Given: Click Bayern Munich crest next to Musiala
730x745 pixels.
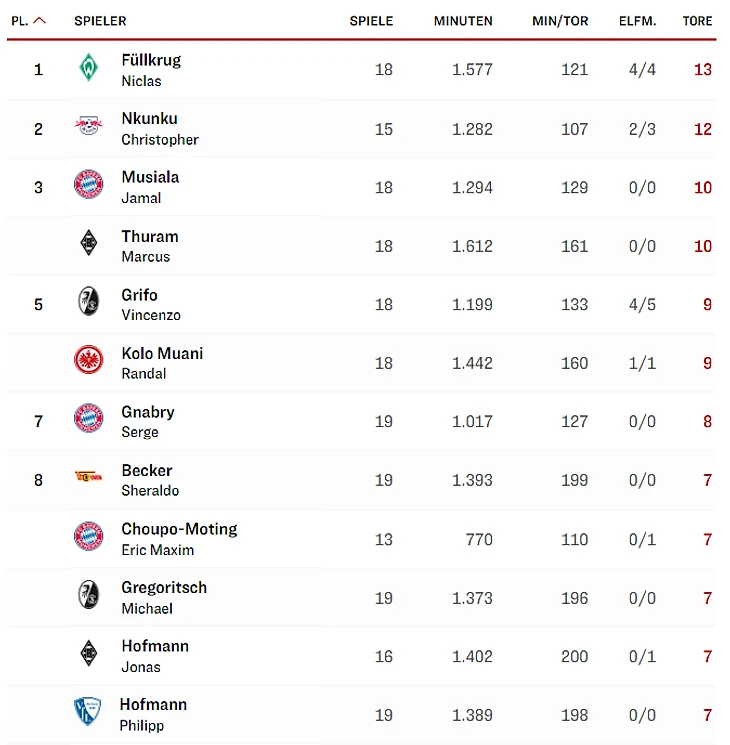Looking at the screenshot, I should [89, 186].
